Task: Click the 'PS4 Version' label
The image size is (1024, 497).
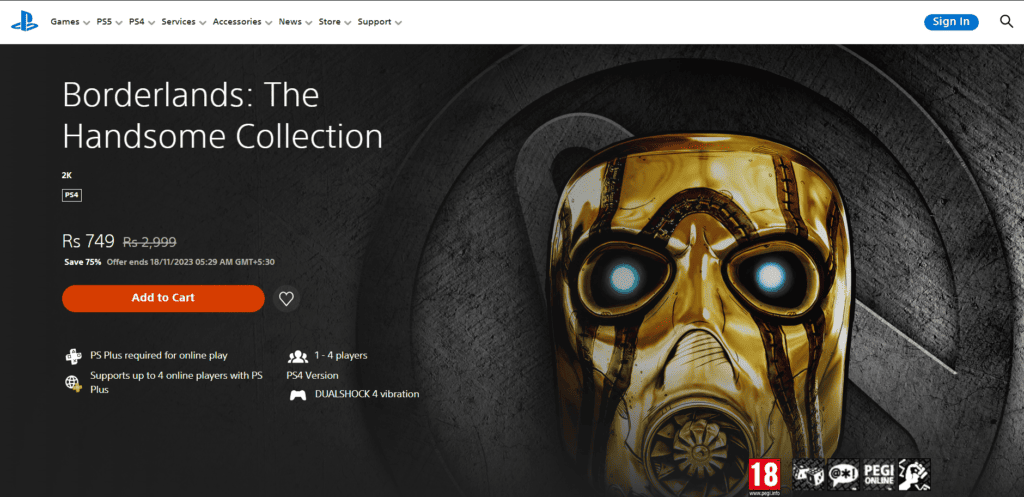Action: point(312,376)
